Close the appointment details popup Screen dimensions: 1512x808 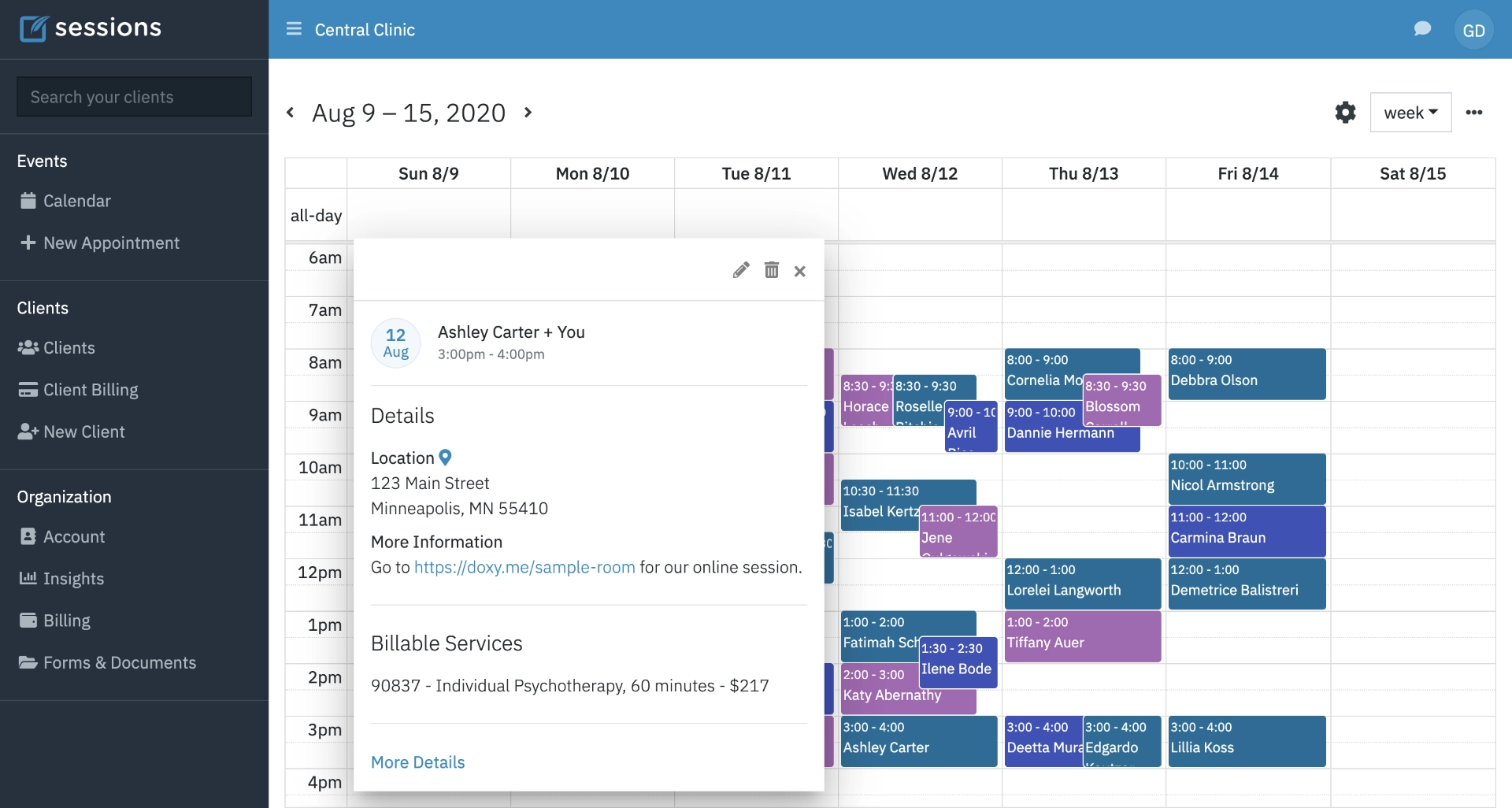[x=799, y=270]
